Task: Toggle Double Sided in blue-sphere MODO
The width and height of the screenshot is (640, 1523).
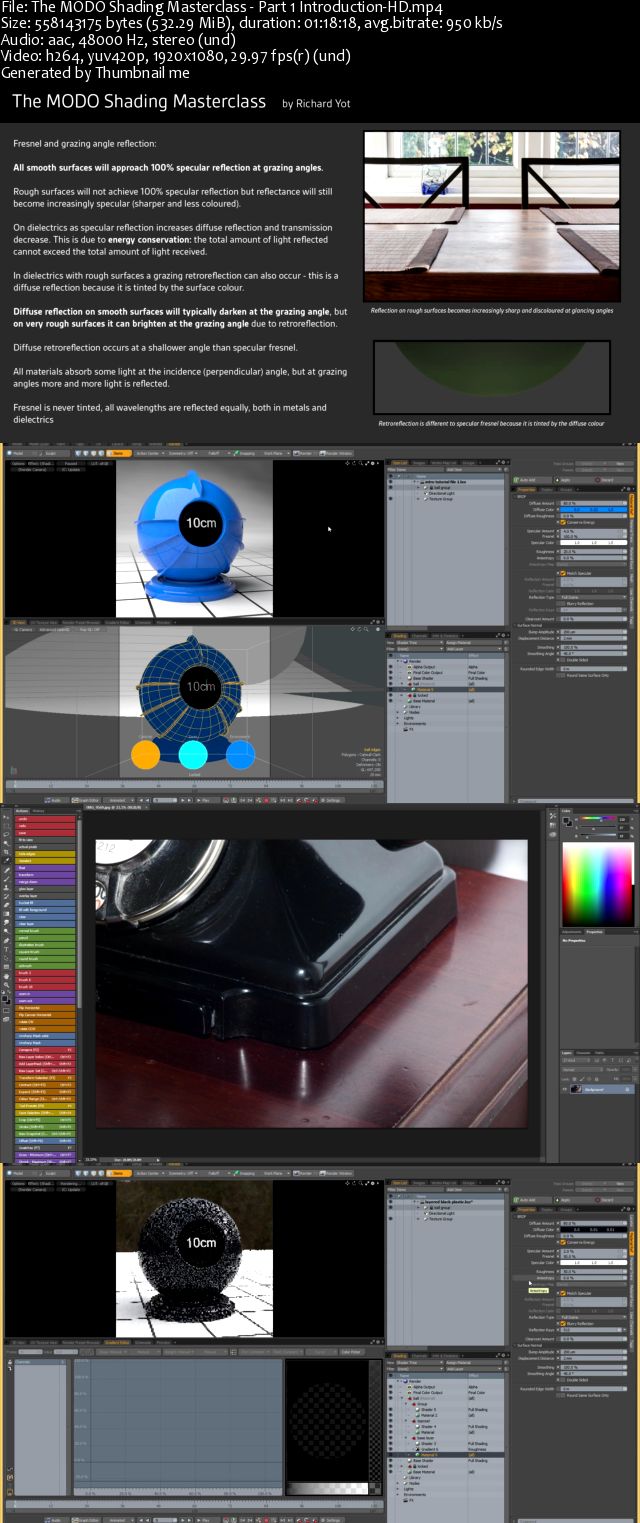Action: (x=563, y=660)
